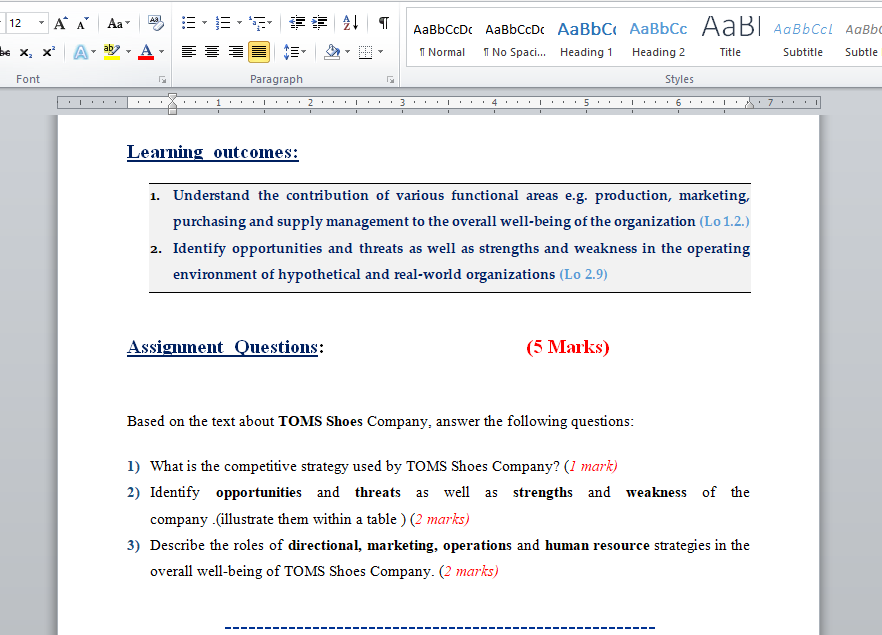Click the bold word "weakness" in question 2
Viewport: 882px width, 635px height.
(656, 493)
